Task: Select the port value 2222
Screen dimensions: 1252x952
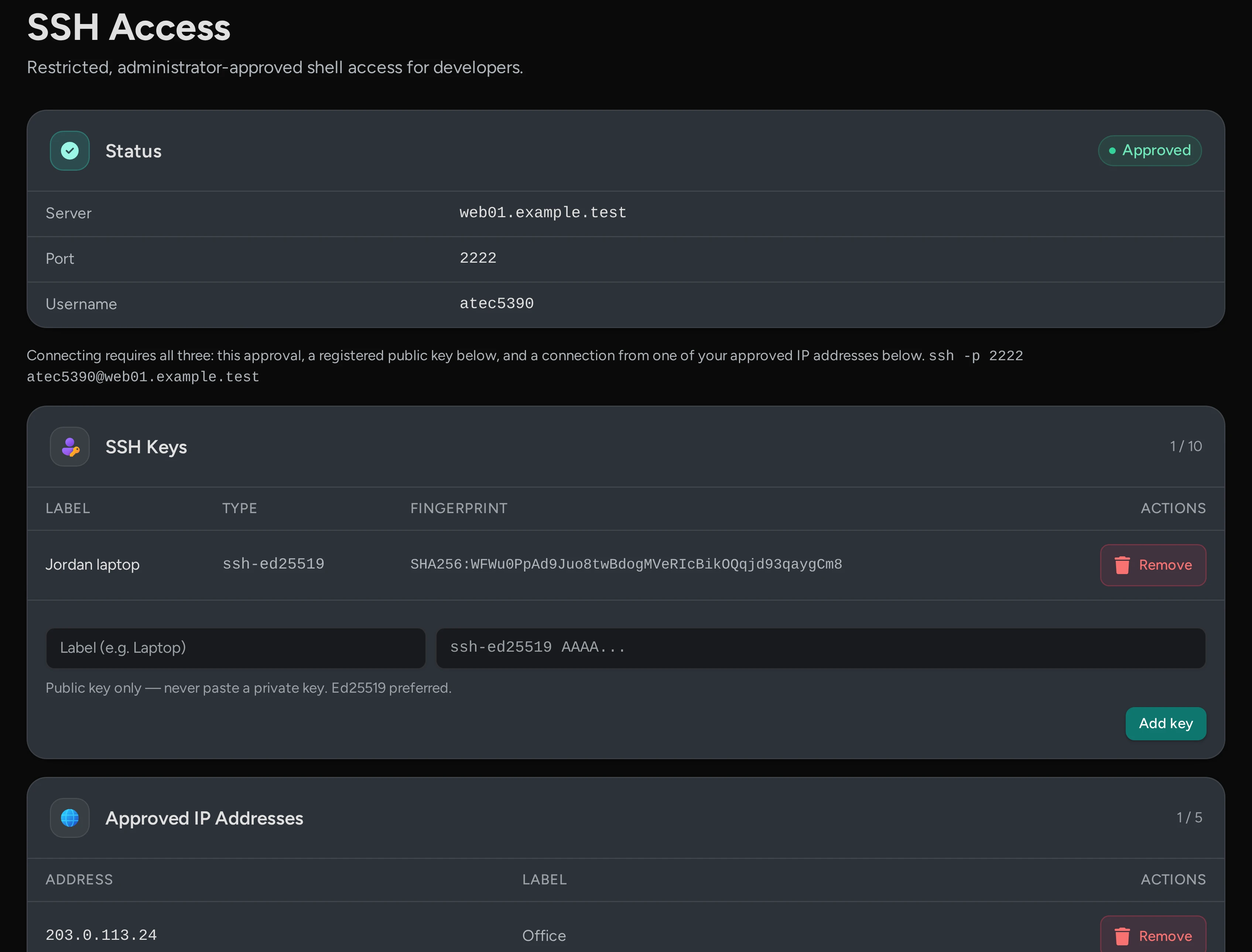Action: tap(478, 258)
